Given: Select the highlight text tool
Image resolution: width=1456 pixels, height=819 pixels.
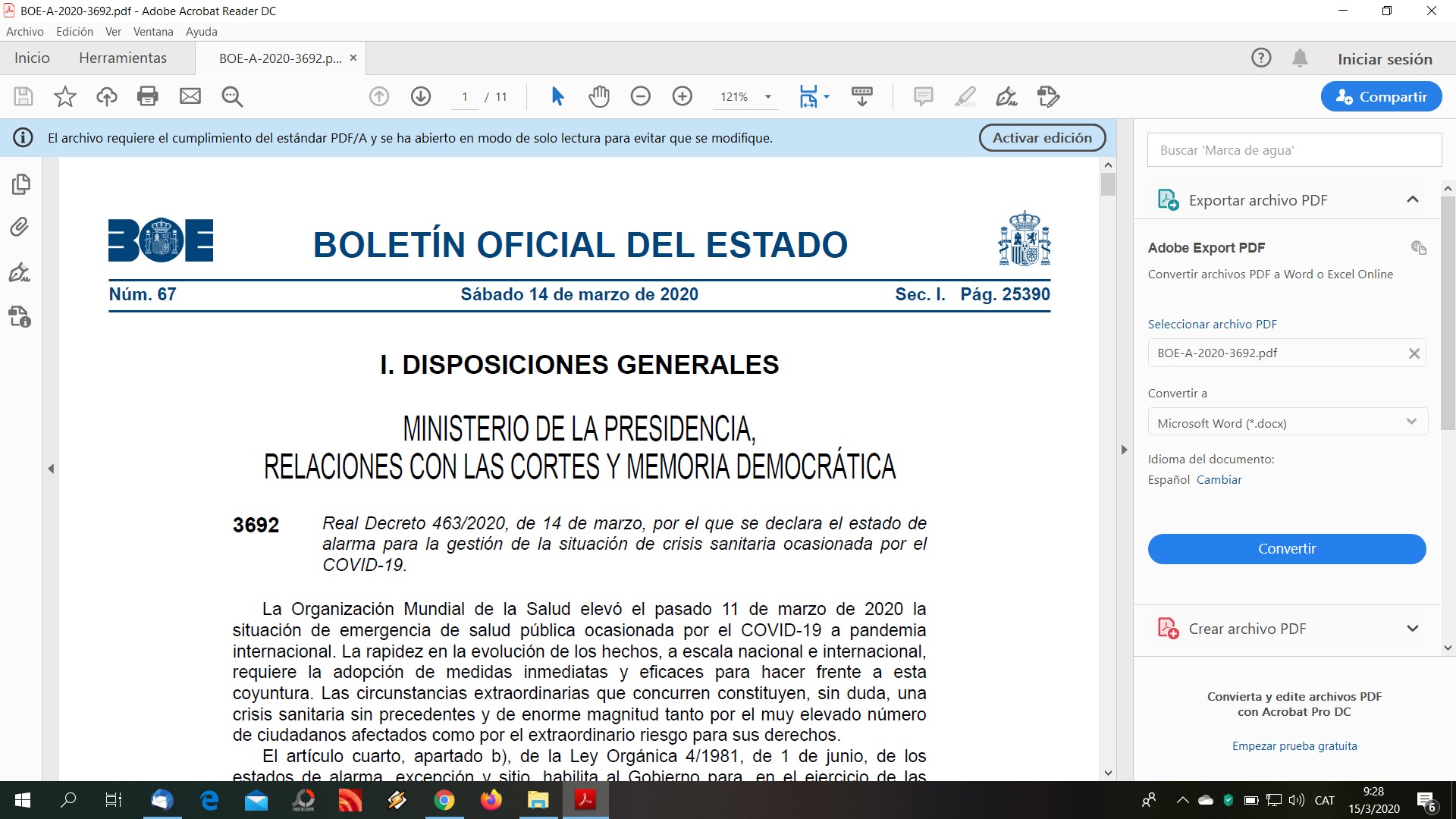Looking at the screenshot, I should point(965,96).
